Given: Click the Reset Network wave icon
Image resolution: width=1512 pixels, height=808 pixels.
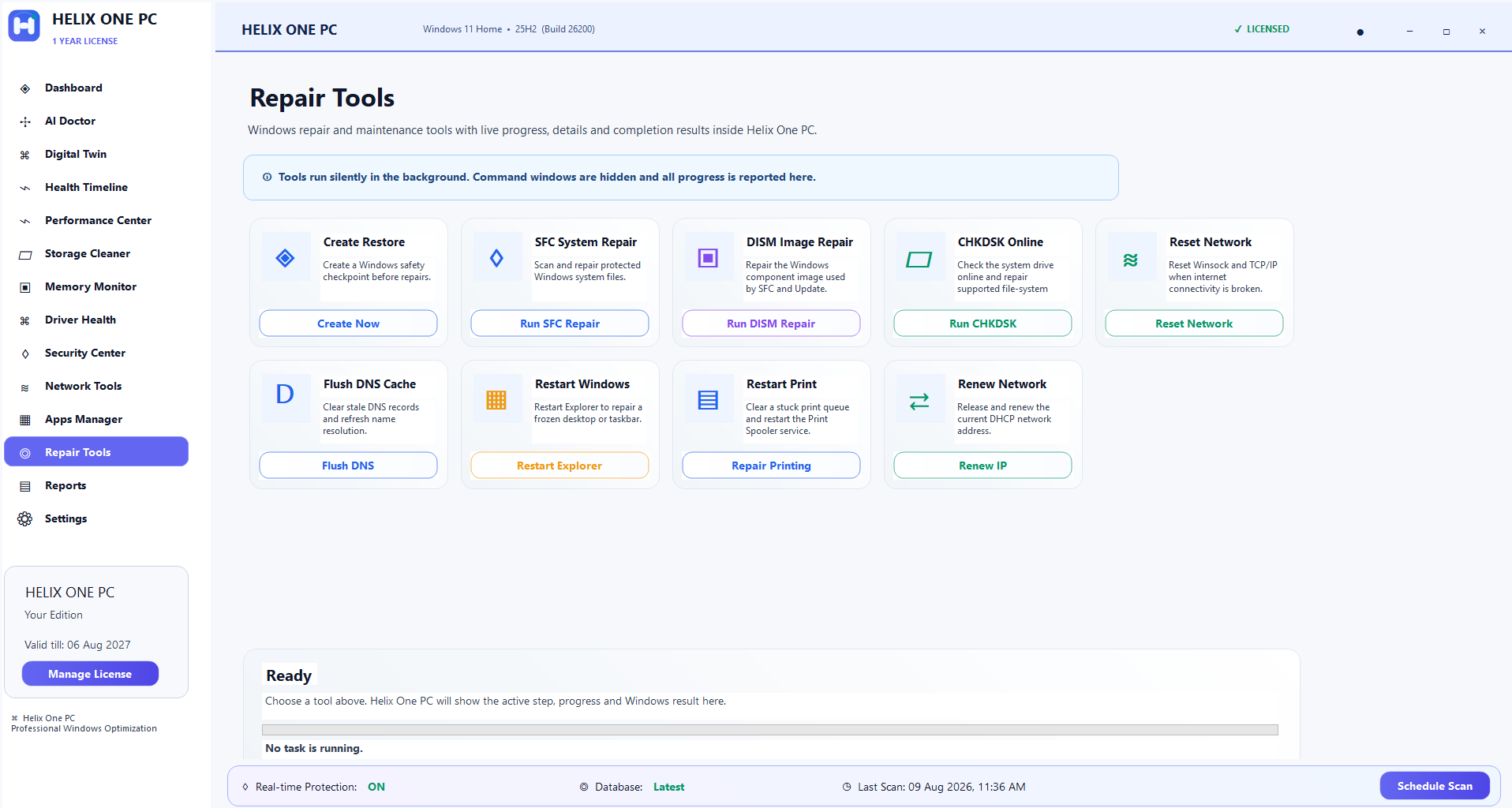Looking at the screenshot, I should [1131, 260].
